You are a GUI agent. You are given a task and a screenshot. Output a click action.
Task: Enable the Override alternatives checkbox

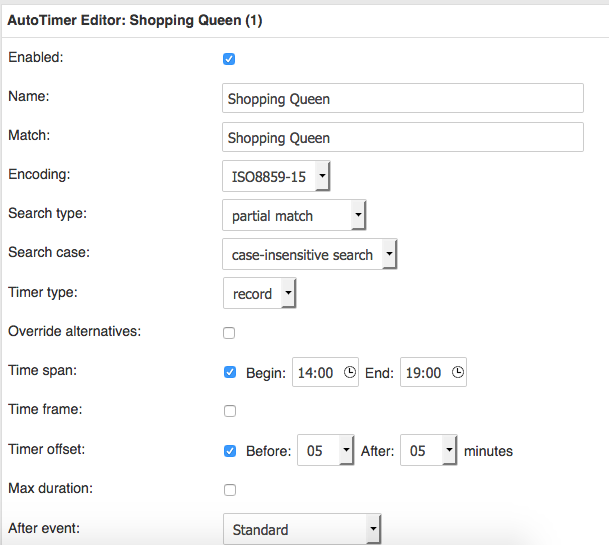tap(229, 333)
